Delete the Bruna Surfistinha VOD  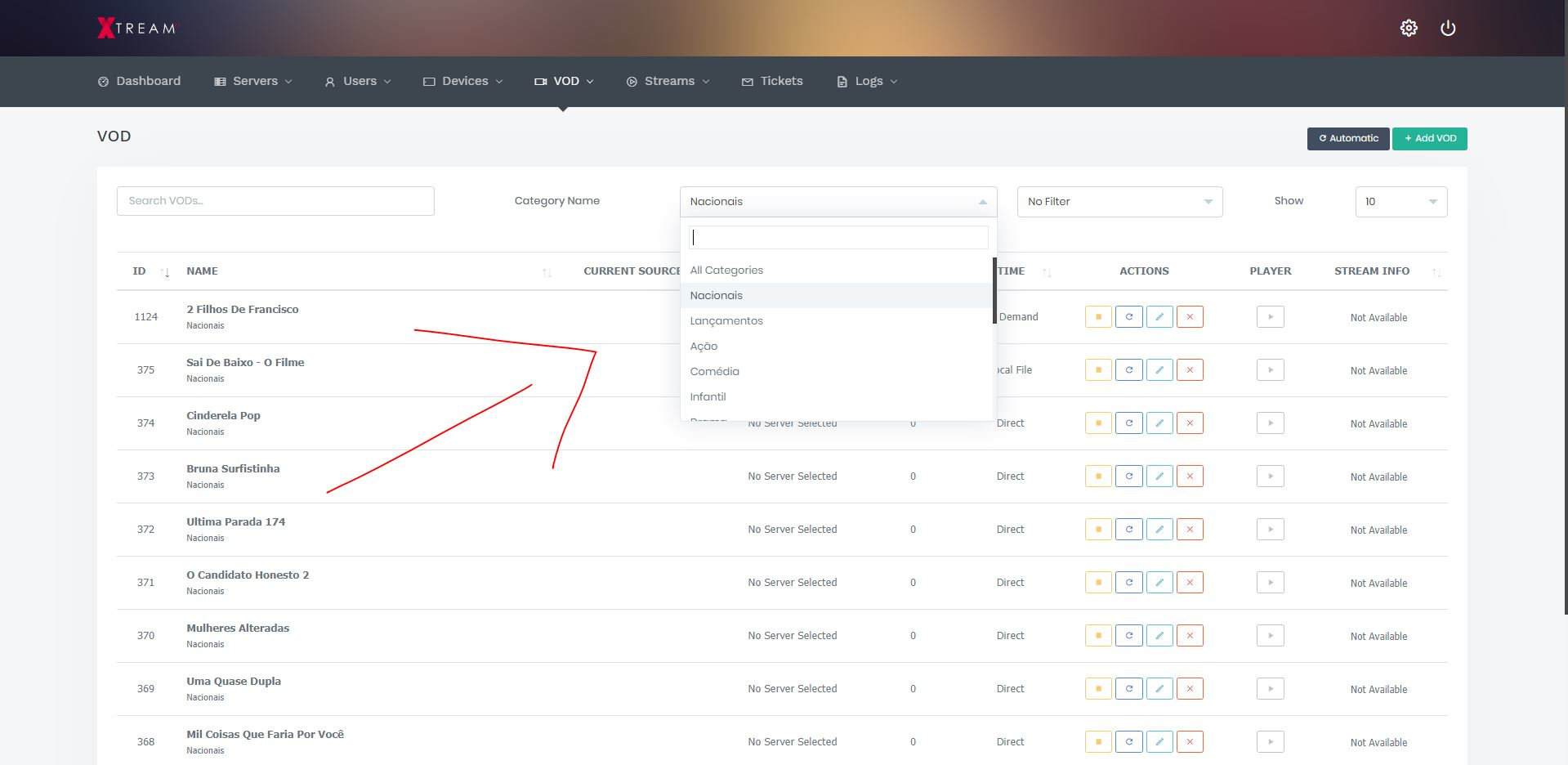pos(1190,476)
